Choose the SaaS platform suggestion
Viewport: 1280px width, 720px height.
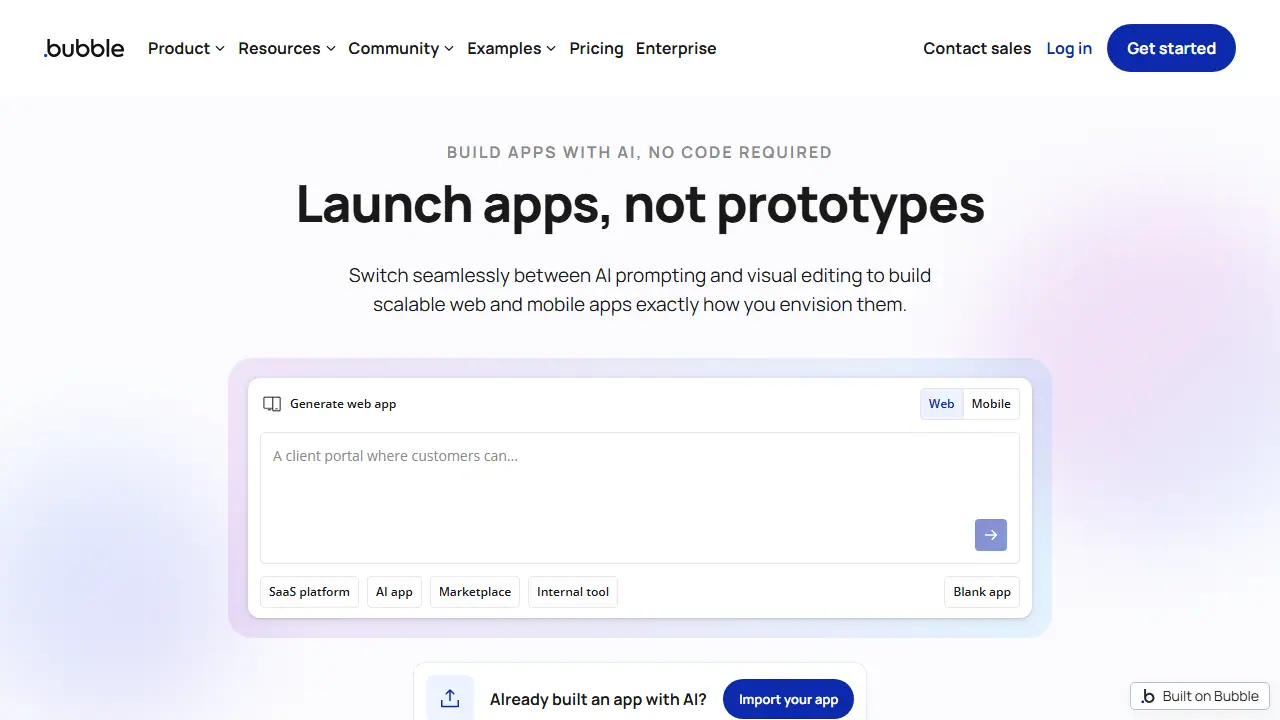pos(309,592)
